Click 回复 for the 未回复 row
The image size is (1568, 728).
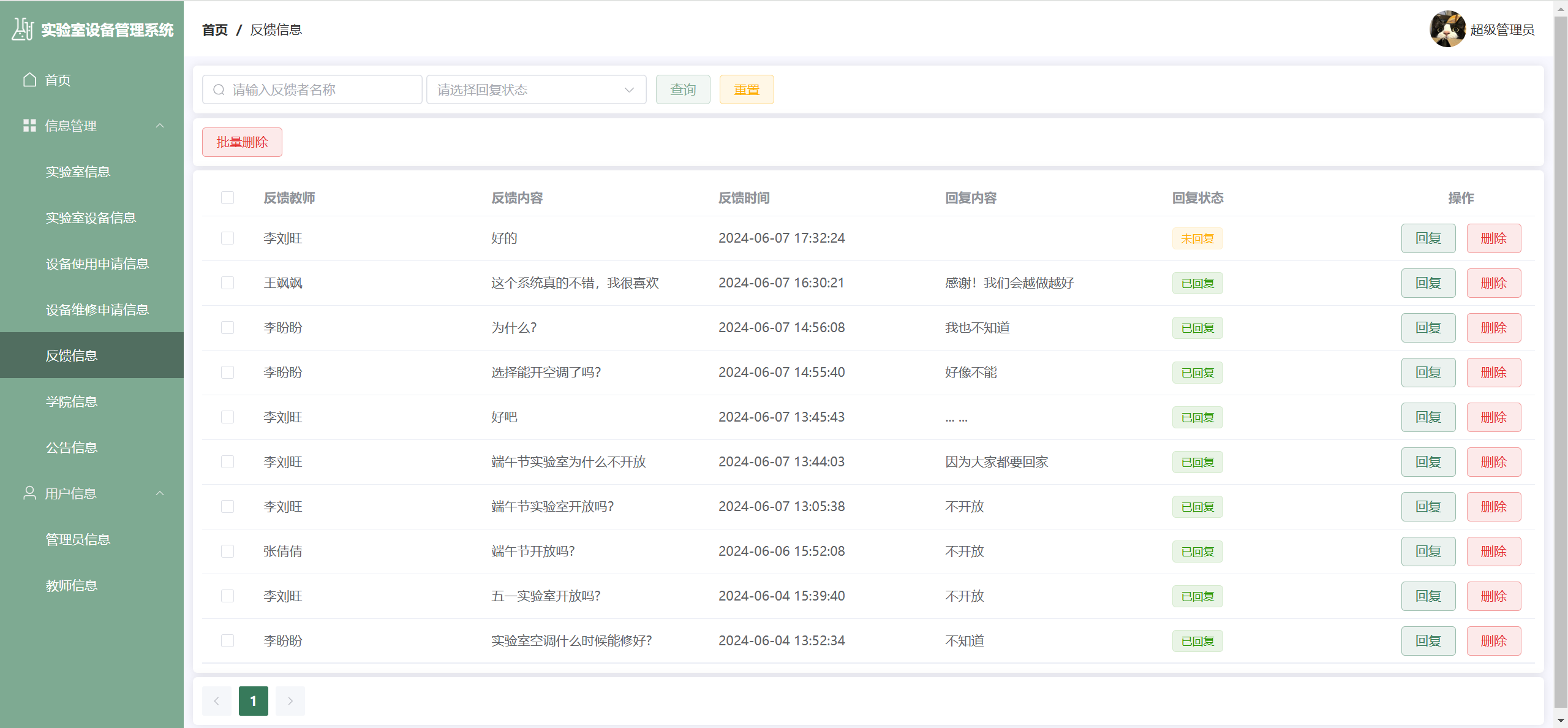1428,238
